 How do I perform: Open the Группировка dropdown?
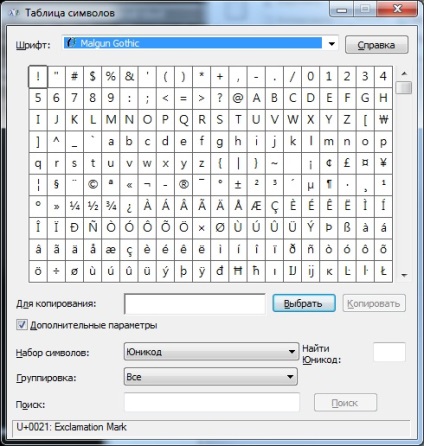211,377
